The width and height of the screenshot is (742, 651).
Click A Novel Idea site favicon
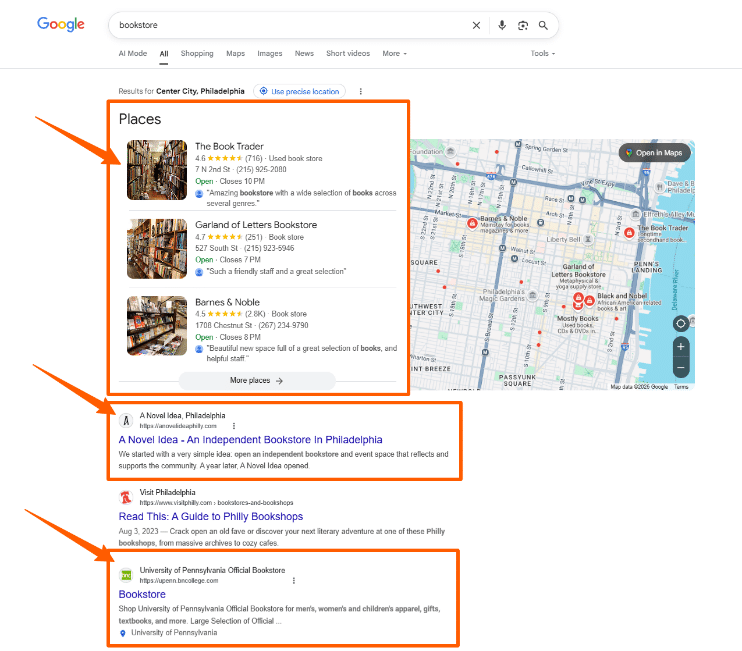pyautogui.click(x=126, y=420)
